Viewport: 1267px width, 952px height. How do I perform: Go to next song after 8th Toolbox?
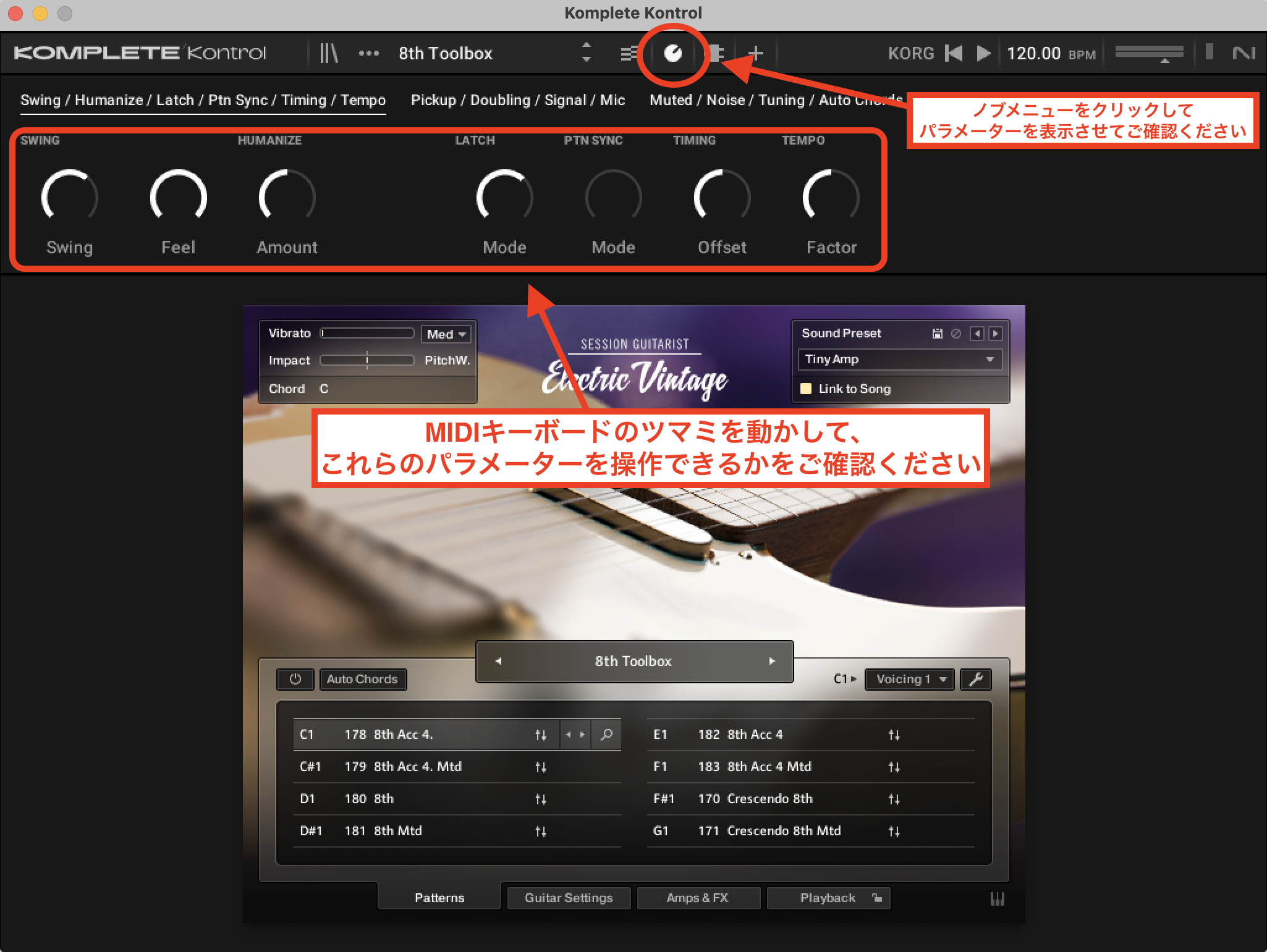tap(772, 661)
